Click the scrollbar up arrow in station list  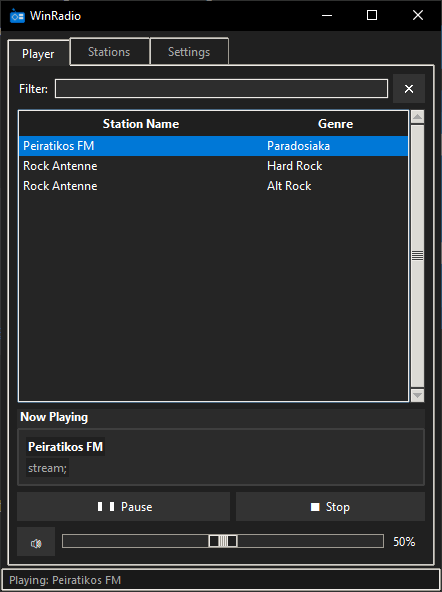[x=417, y=117]
